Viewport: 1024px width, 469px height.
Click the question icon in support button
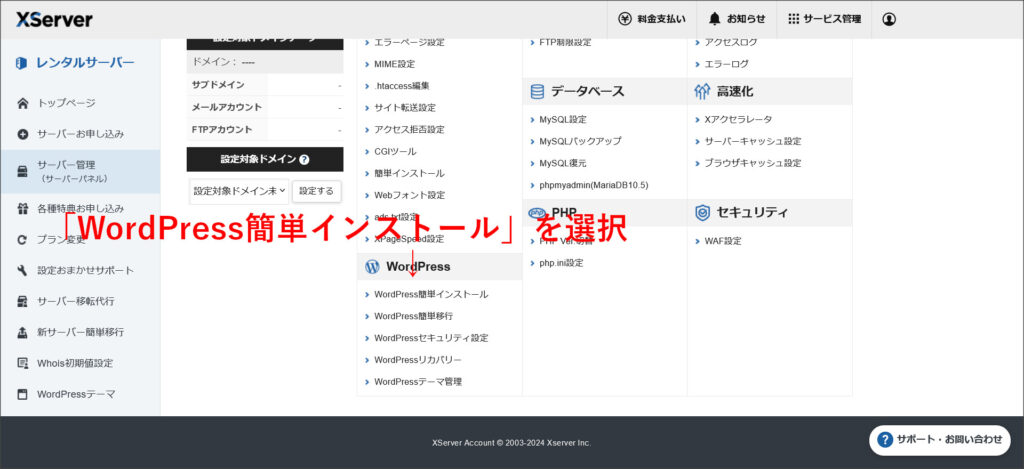(x=885, y=440)
